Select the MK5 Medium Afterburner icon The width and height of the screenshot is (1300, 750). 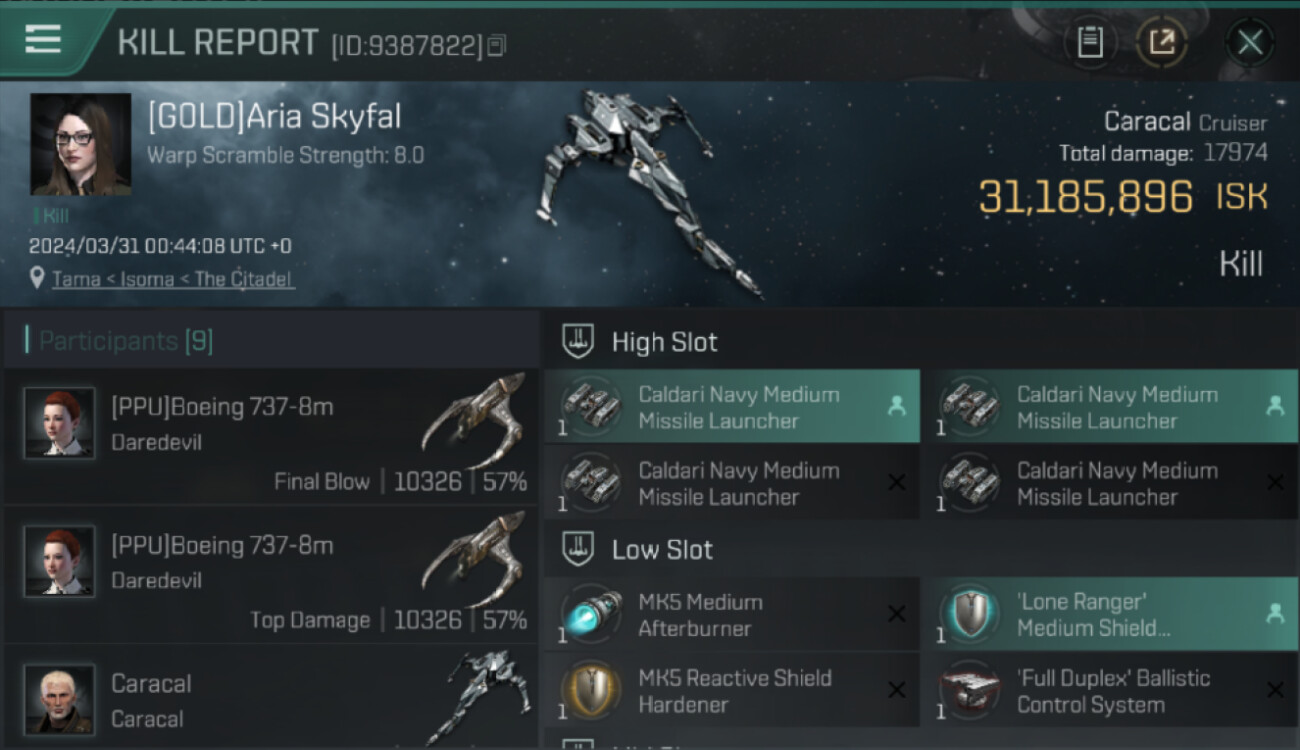click(x=590, y=615)
